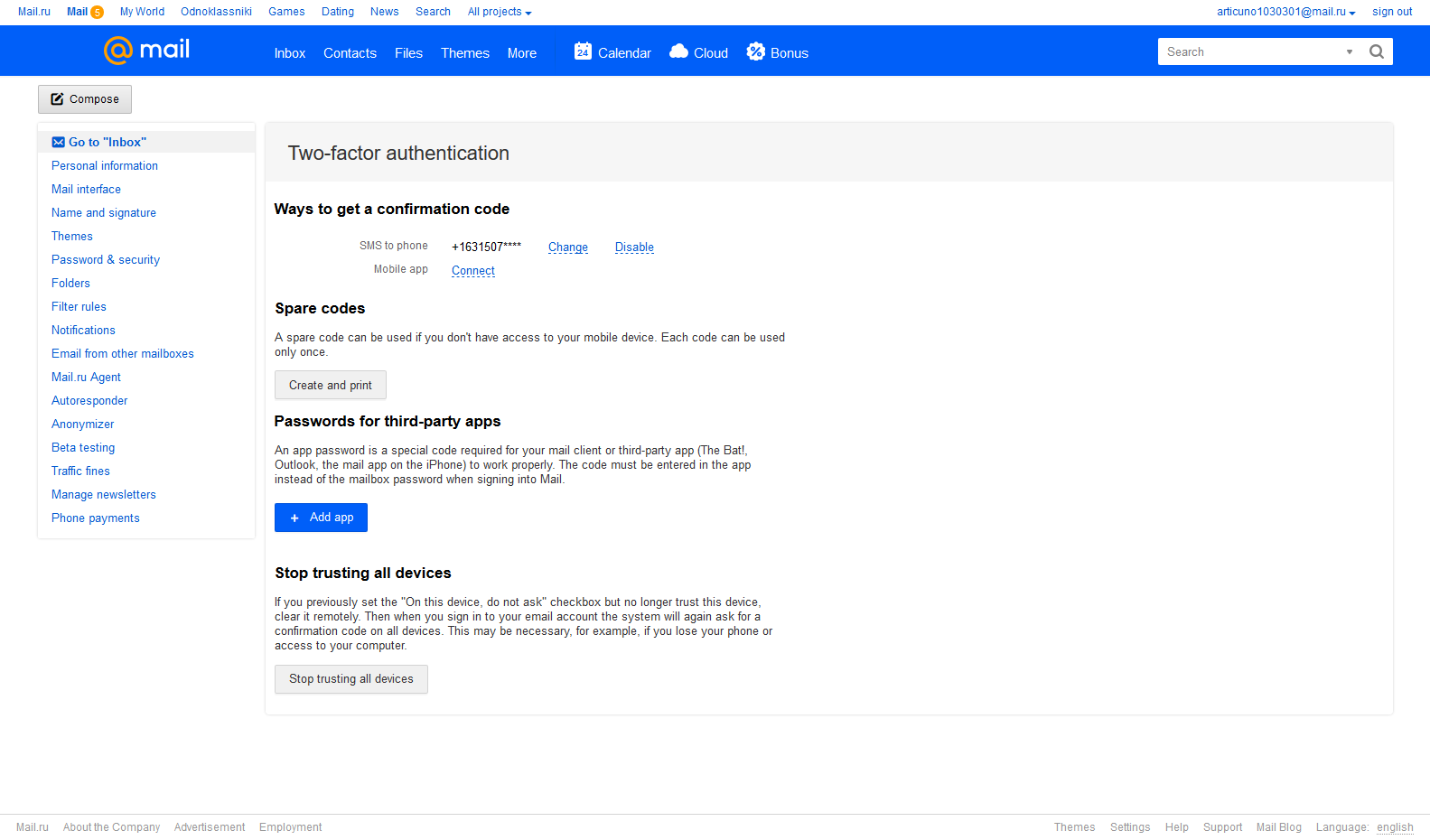Change language via the english selector
1430x840 pixels.
pyautogui.click(x=1395, y=827)
